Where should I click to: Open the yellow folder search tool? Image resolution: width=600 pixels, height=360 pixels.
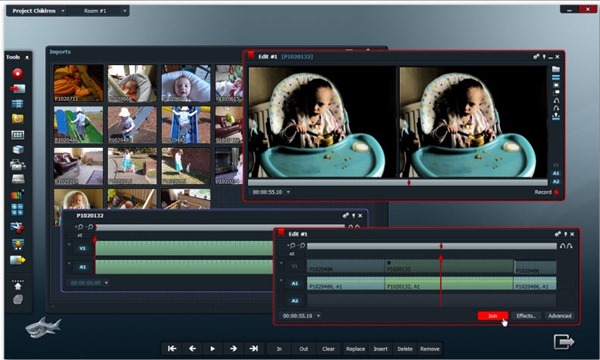pos(17,119)
